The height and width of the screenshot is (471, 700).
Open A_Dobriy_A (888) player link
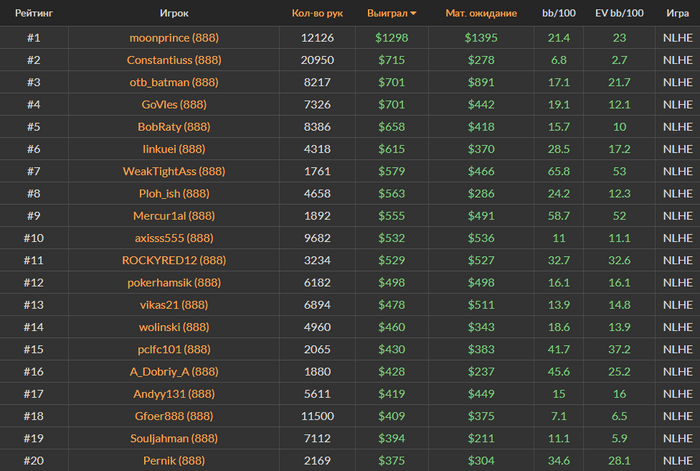pos(174,371)
